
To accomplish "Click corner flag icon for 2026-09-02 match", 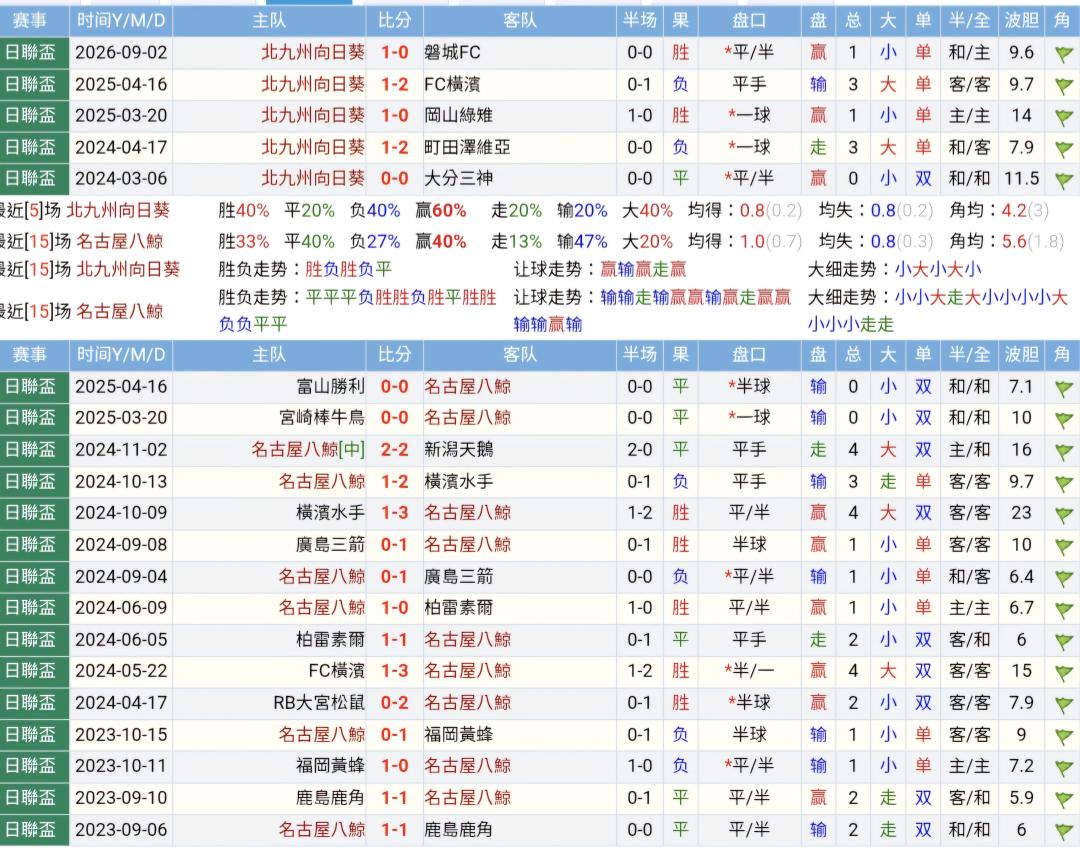I will [1064, 54].
